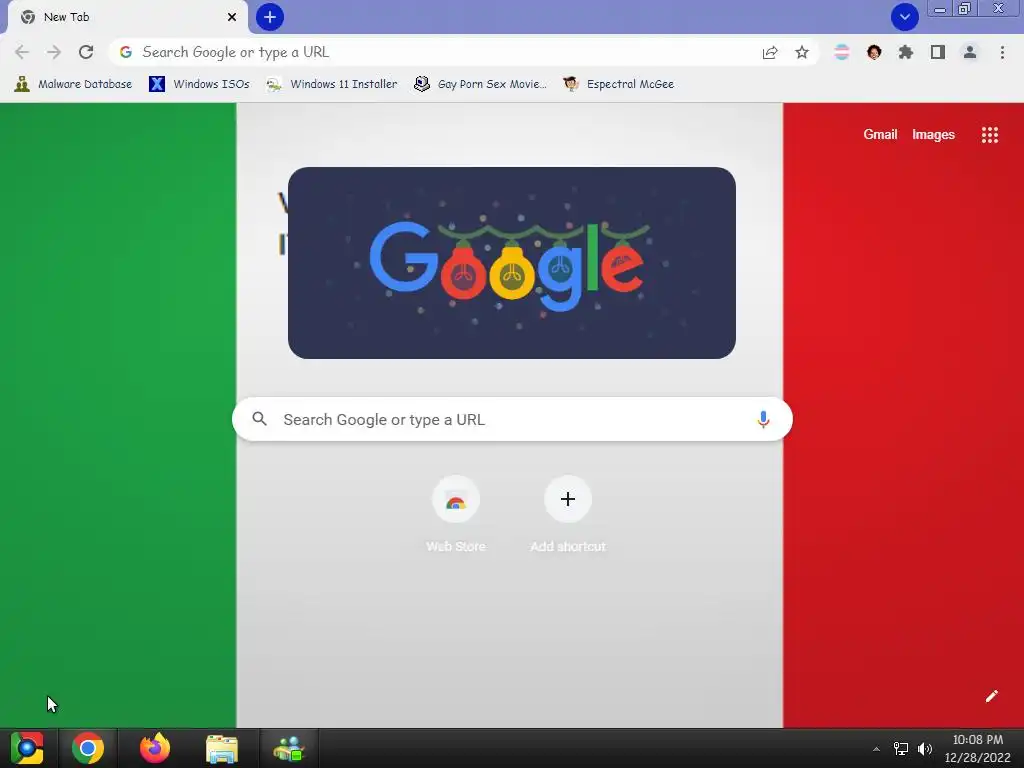The width and height of the screenshot is (1024, 768).
Task: Bookmark this tab with the star icon
Action: 802,52
